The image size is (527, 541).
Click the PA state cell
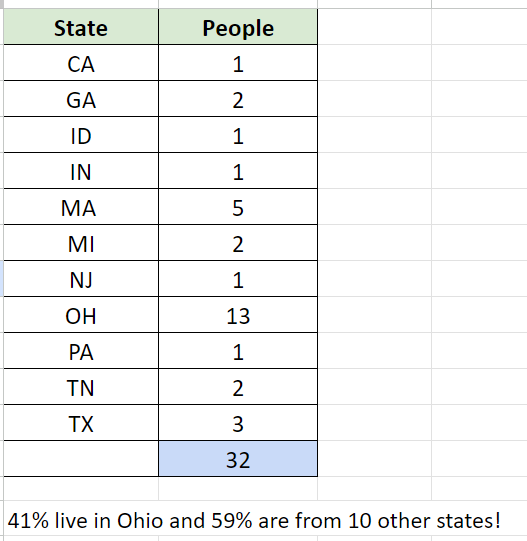(x=81, y=352)
